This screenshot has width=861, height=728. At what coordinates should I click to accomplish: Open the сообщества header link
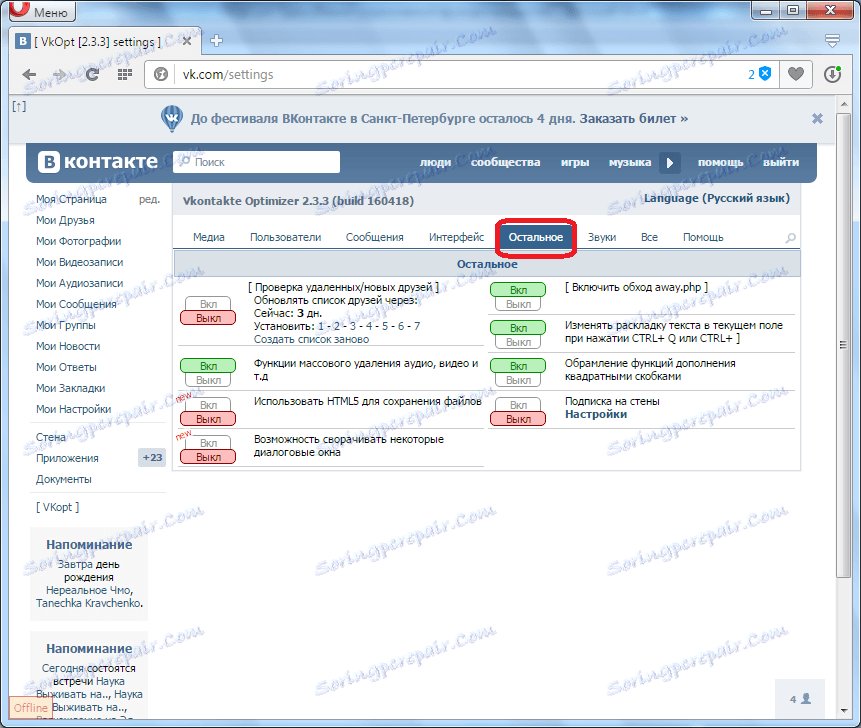506,163
